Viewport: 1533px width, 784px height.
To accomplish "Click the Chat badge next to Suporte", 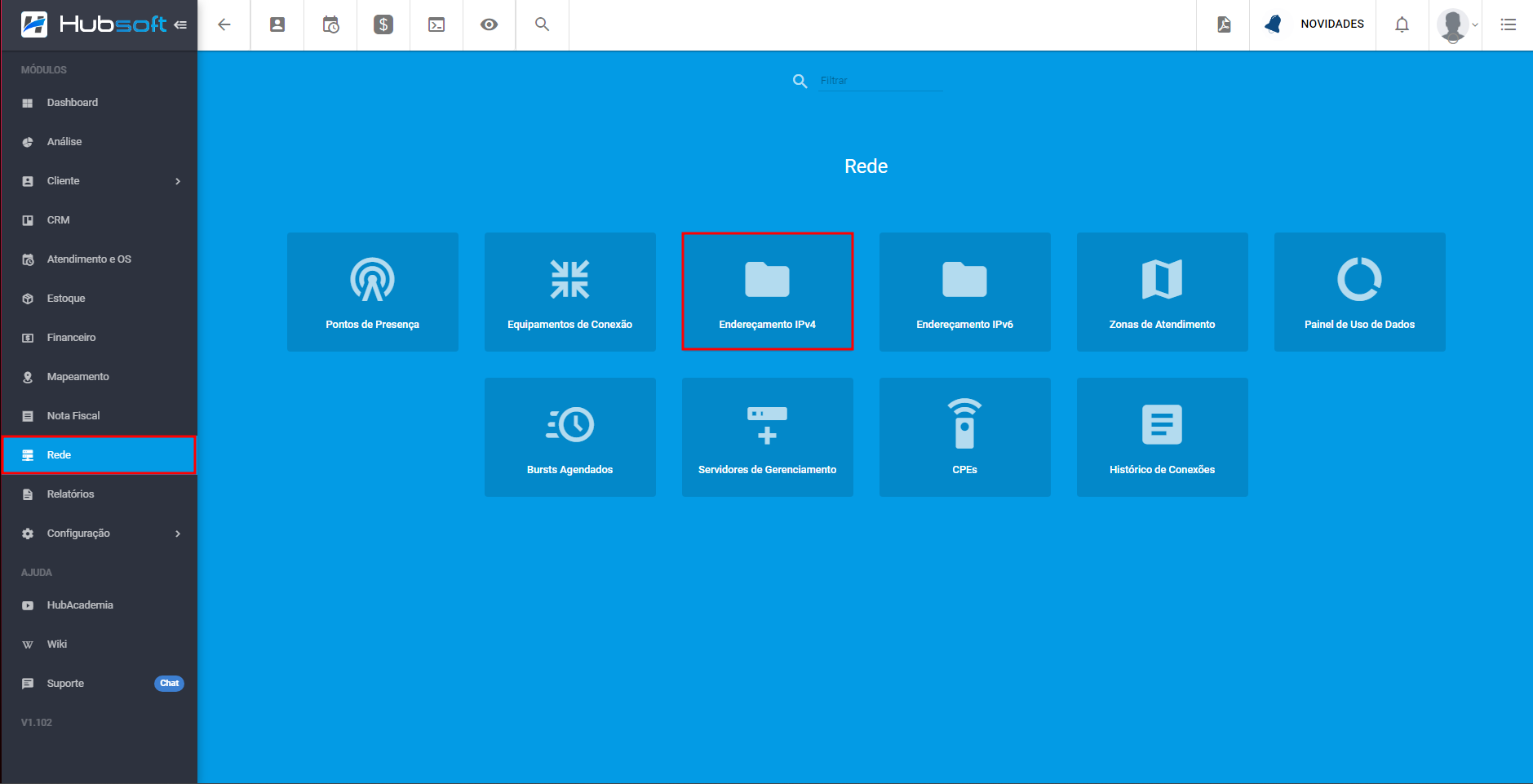I will point(169,684).
